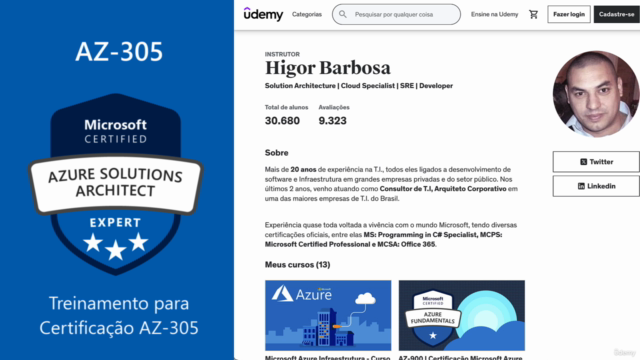Image resolution: width=640 pixels, height=360 pixels.
Task: Click the 'Microsoft Azure Infraestrutura' course title
Action: [327, 358]
